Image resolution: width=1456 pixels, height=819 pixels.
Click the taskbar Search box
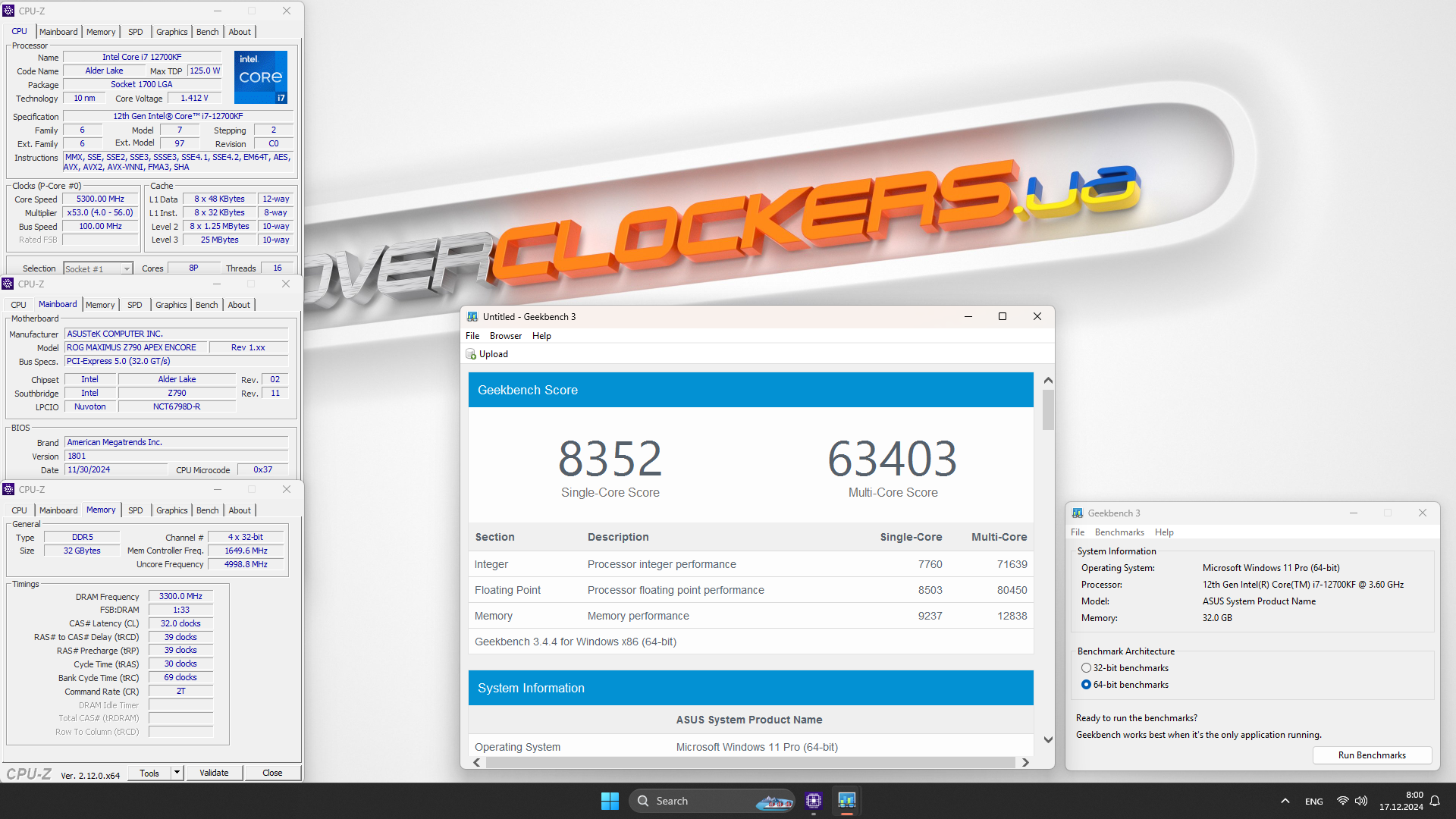[x=711, y=801]
